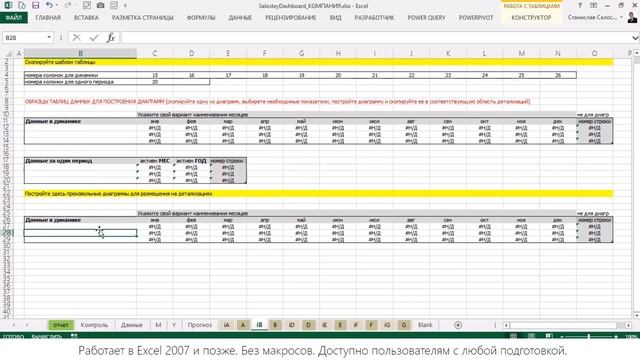Open the ФОРМУЛЫ ribbon tab

coord(201,18)
